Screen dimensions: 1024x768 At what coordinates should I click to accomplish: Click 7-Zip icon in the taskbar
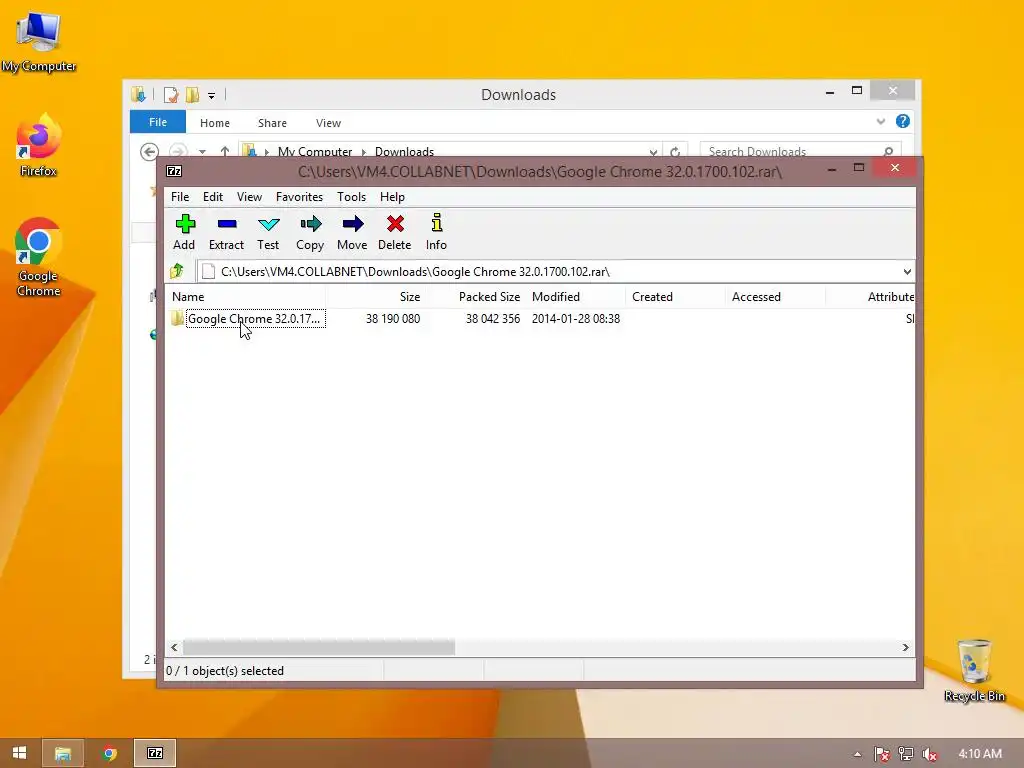(x=155, y=753)
